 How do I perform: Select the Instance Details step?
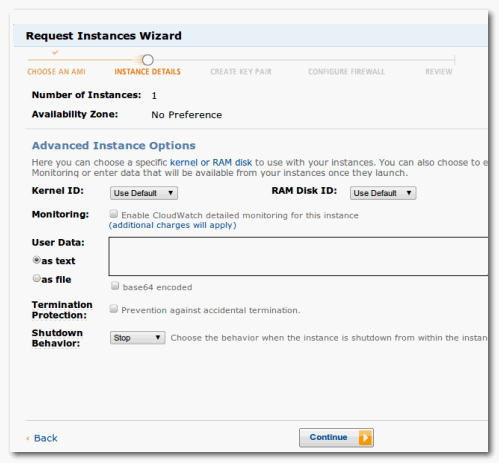148,72
